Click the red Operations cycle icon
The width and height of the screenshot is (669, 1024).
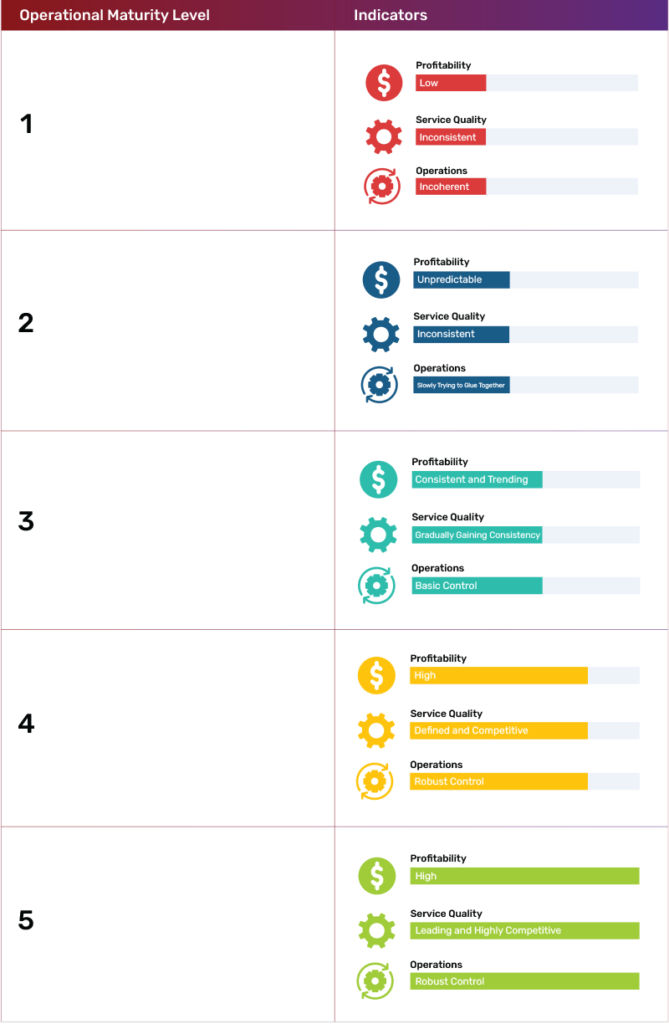point(382,186)
